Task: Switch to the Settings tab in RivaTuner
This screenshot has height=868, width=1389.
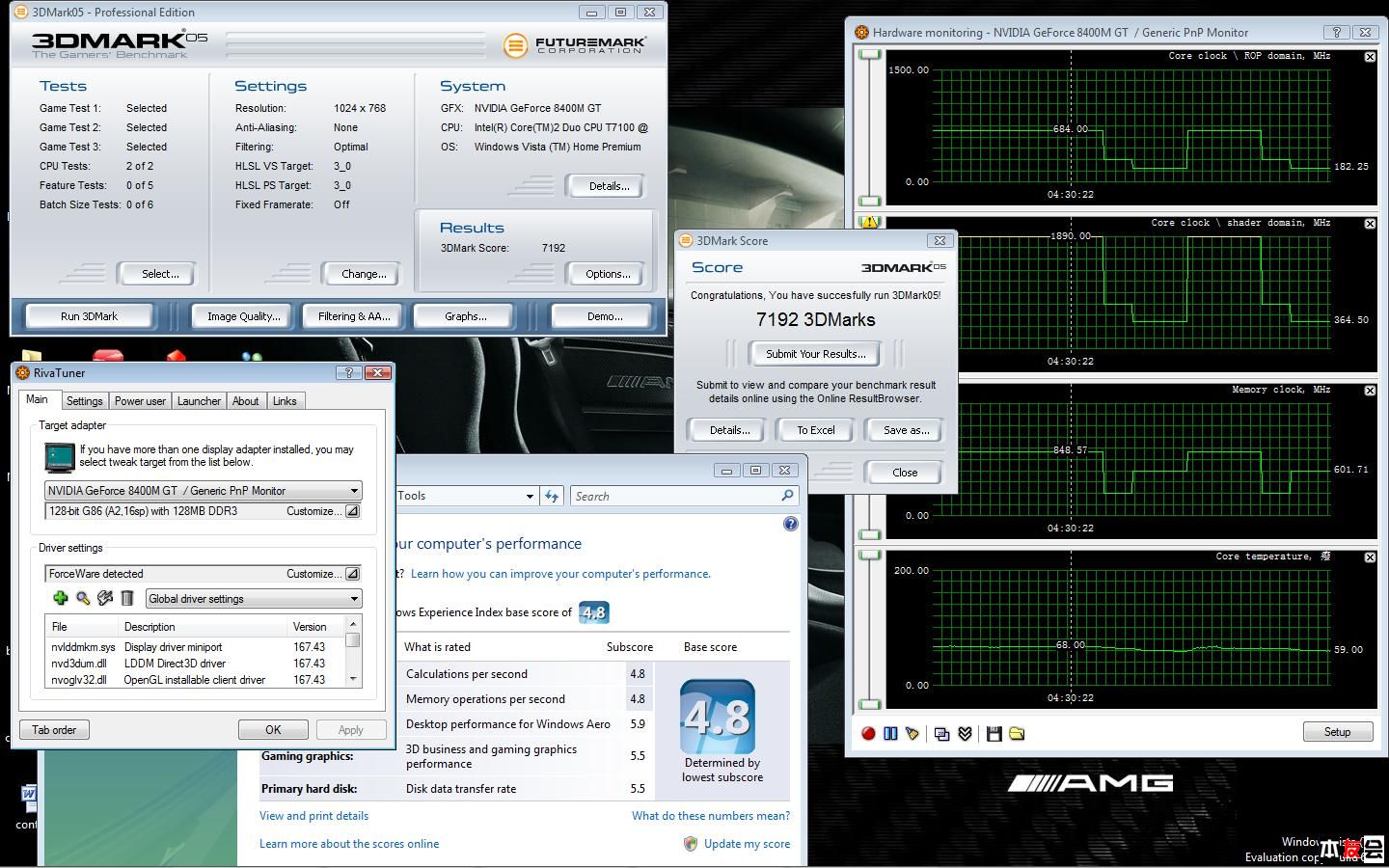Action: tap(84, 401)
